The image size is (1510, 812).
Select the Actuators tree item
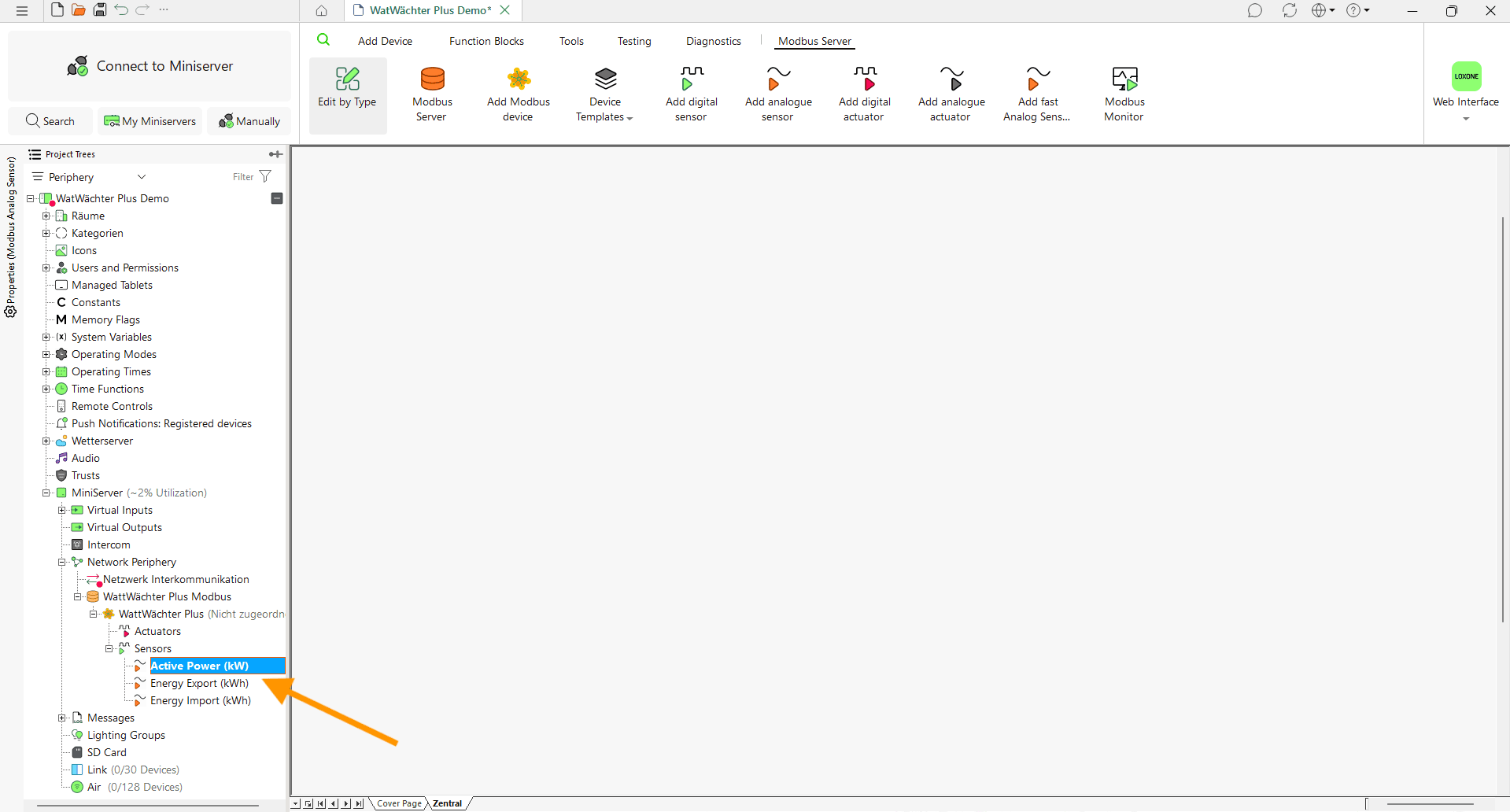tap(157, 631)
